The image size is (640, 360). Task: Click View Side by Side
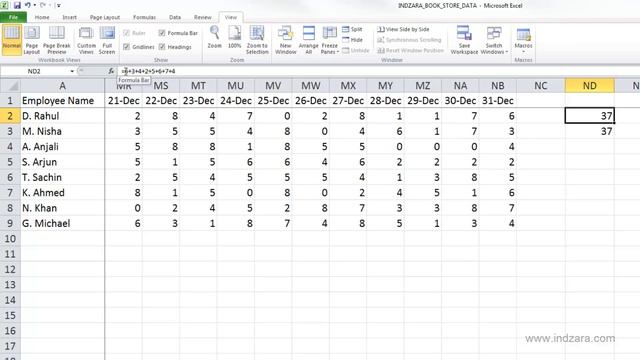click(403, 29)
